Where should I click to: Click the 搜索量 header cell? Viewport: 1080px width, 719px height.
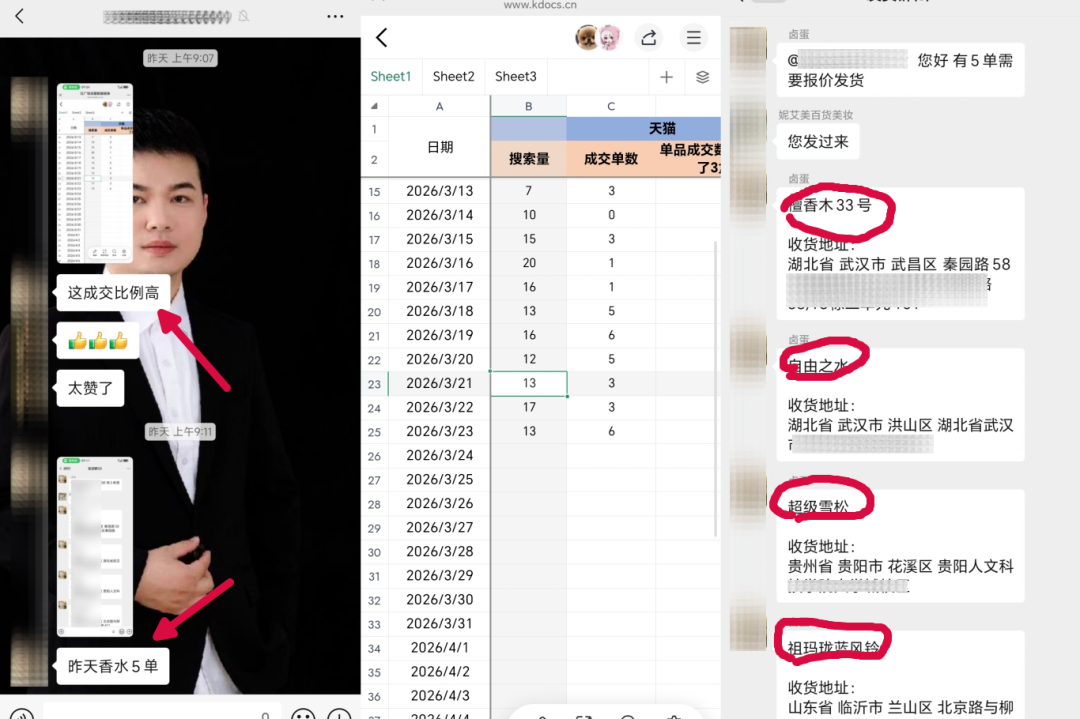(528, 159)
